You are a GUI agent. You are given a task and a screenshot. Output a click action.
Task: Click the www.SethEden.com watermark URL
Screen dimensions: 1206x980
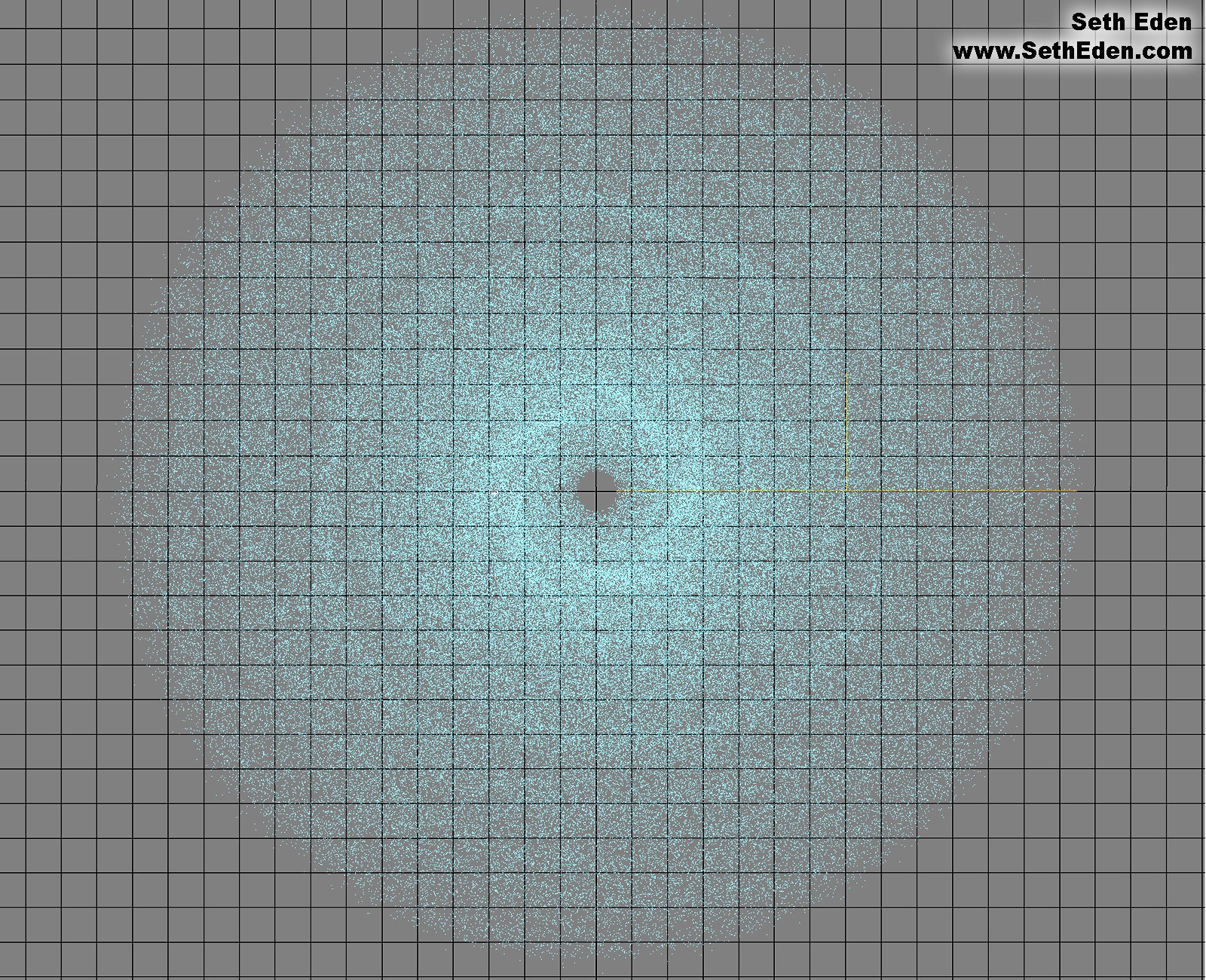1072,51
